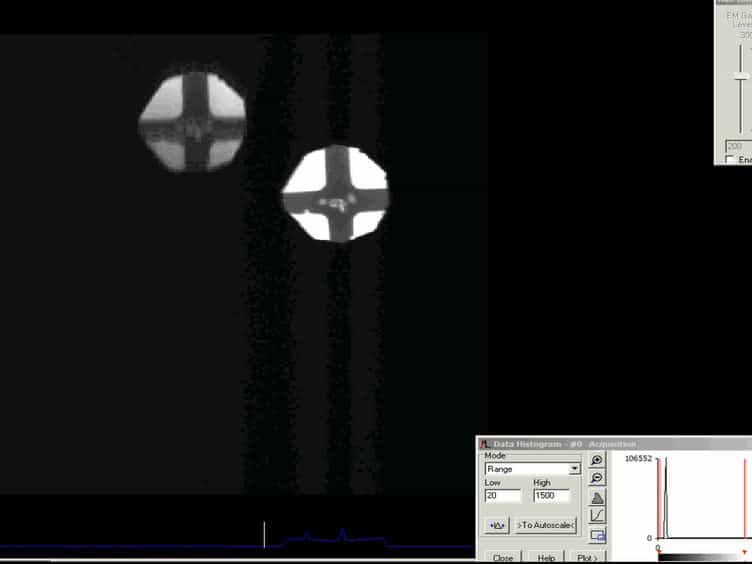Zoom out of the histogram plot
Viewport: 752px width, 564px height.
597,478
